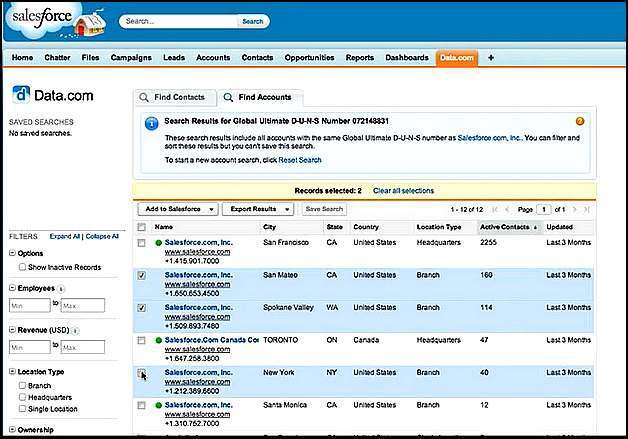Collapse the Ownership filter section
628x439 pixels.
(x=12, y=429)
